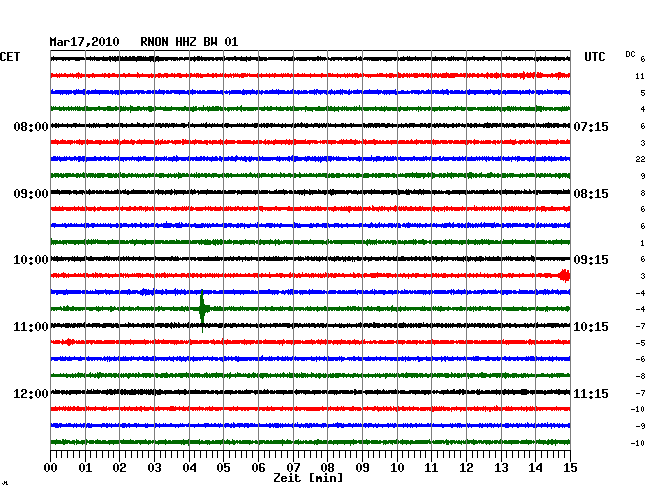Select minute tick label 01
Screen dimensions: 650x494
[85, 467]
